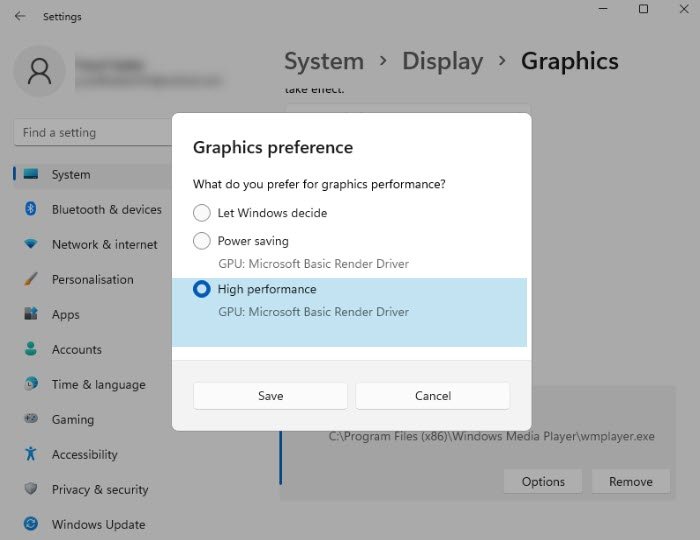The width and height of the screenshot is (700, 540).
Task: Save the graphics preference
Action: pyautogui.click(x=270, y=396)
